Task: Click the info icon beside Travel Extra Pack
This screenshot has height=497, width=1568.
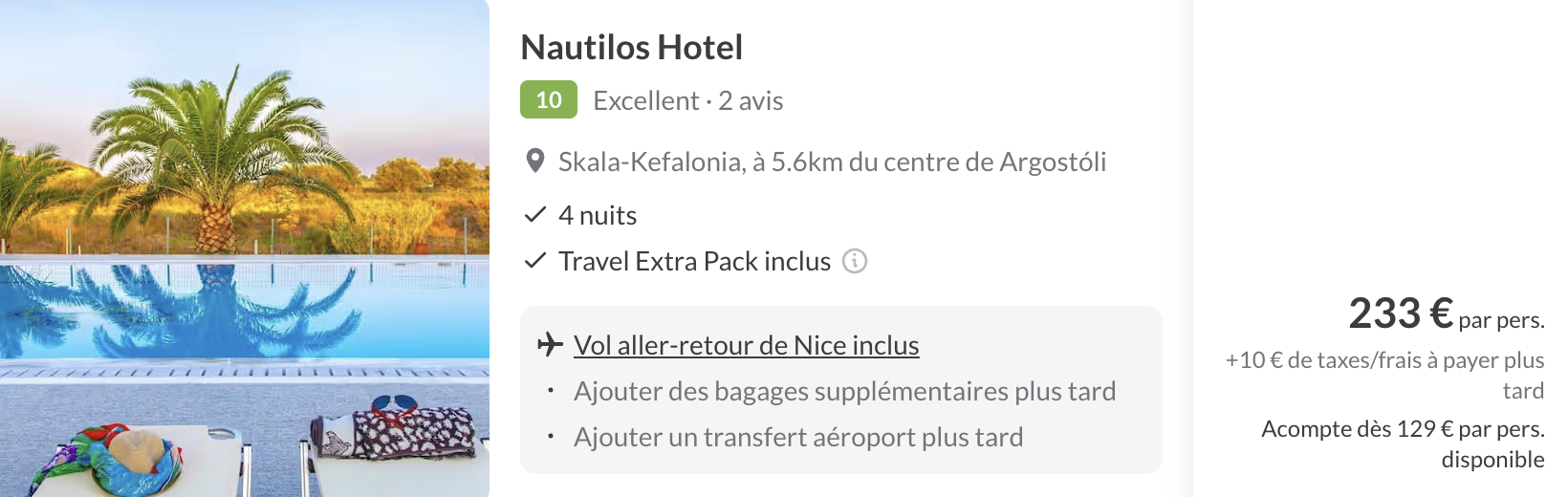Action: [x=855, y=261]
